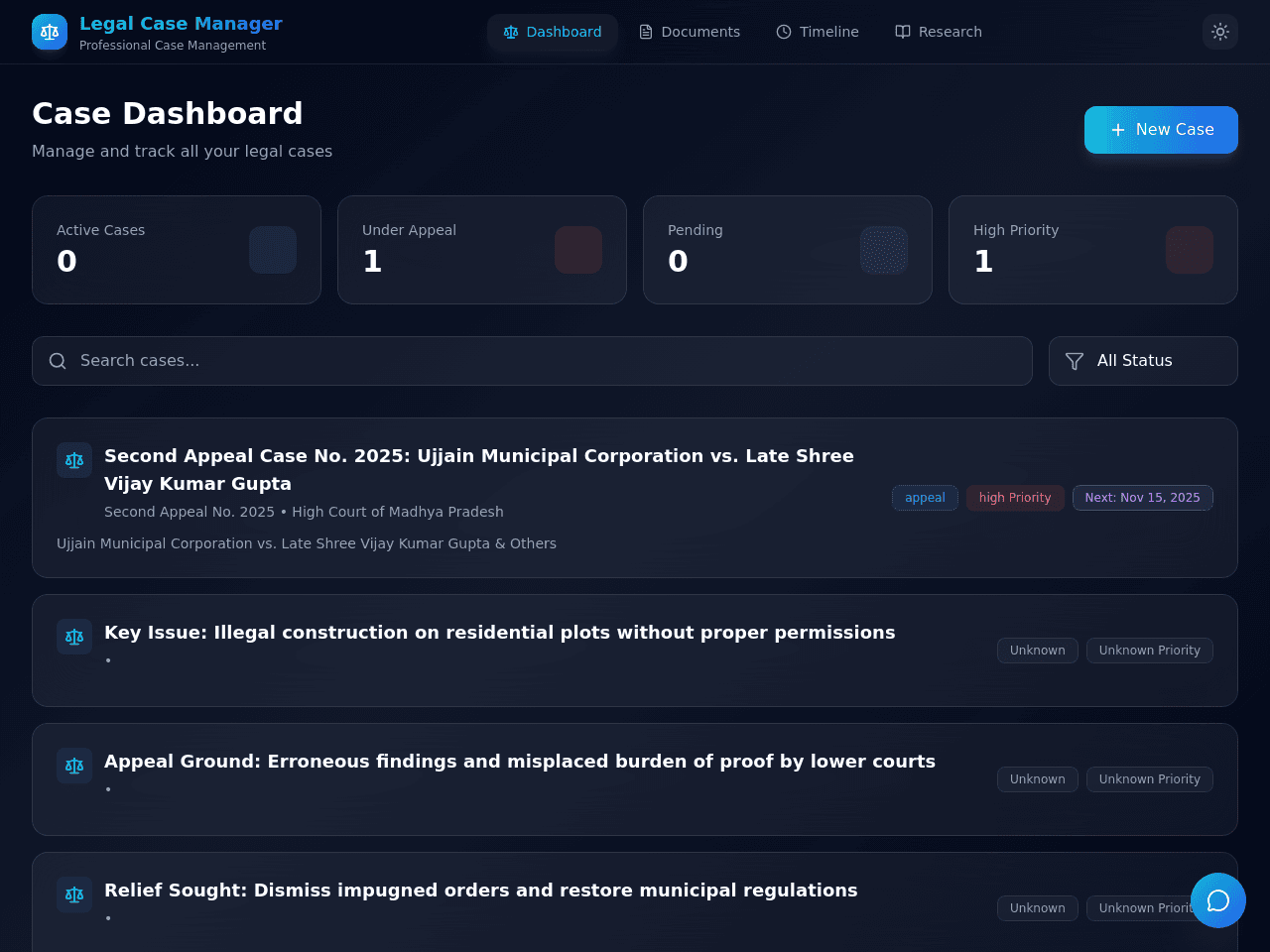
Task: Click Unknown badge on Key Issue case
Action: (1038, 651)
